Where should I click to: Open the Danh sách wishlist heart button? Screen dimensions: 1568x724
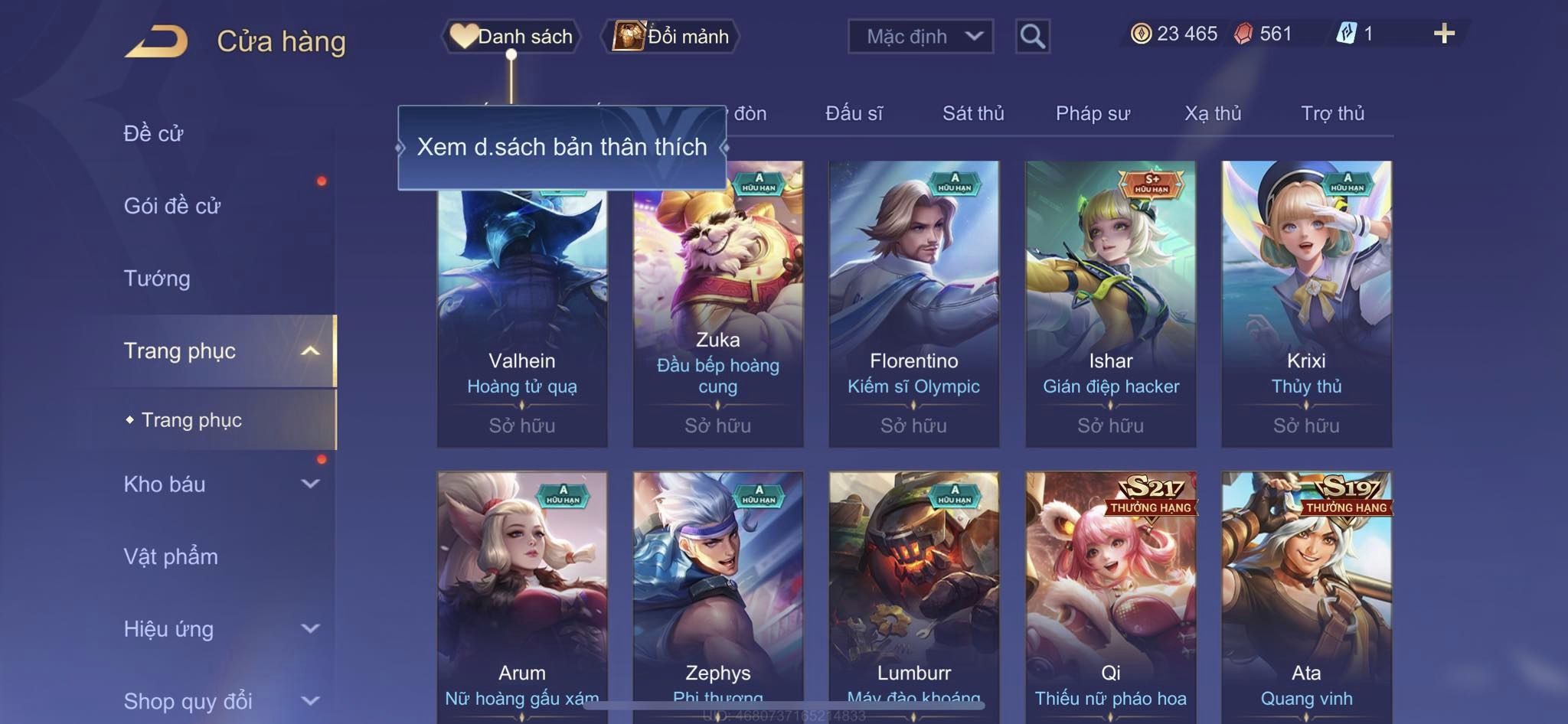(x=511, y=36)
